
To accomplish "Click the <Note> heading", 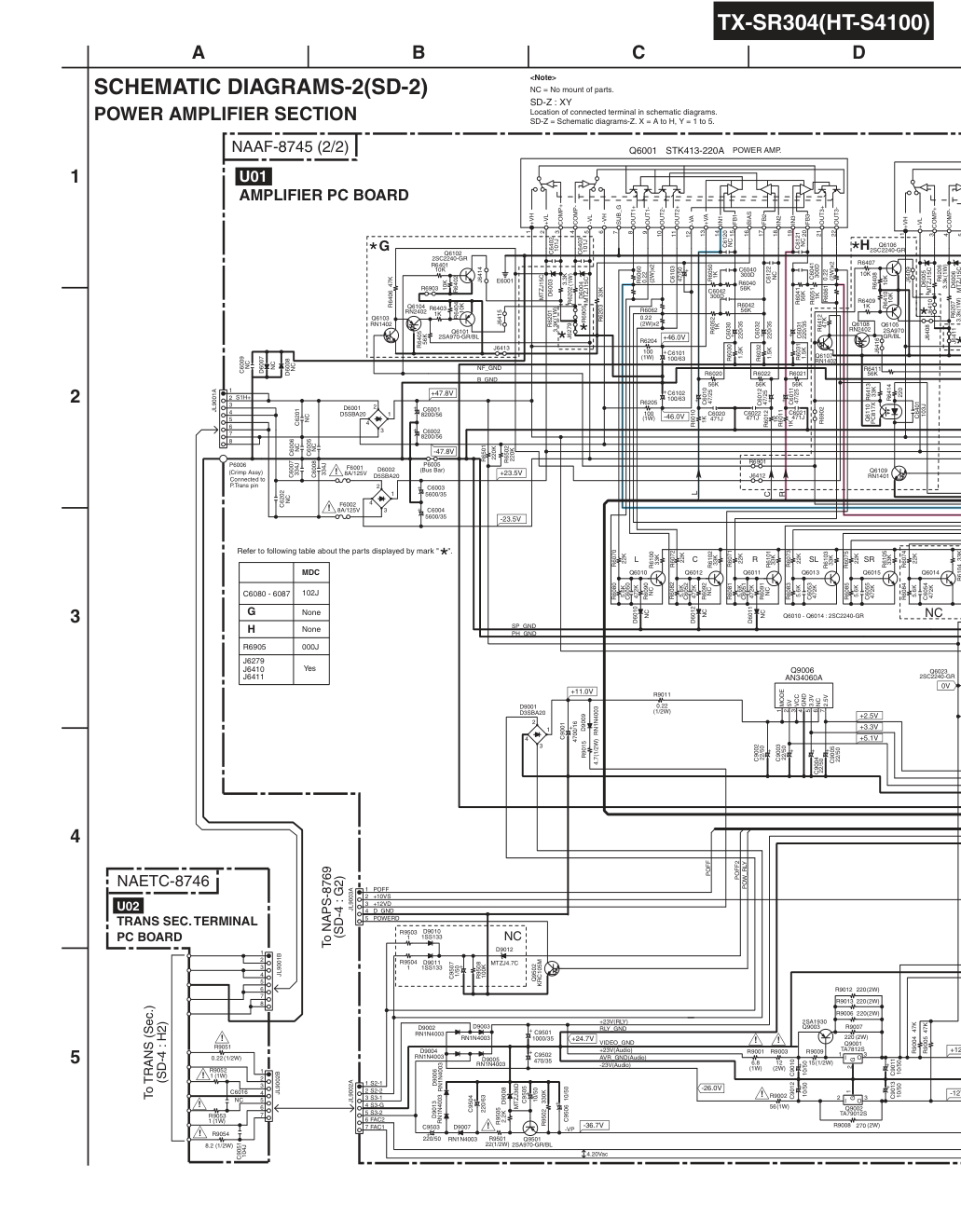I will [542, 78].
